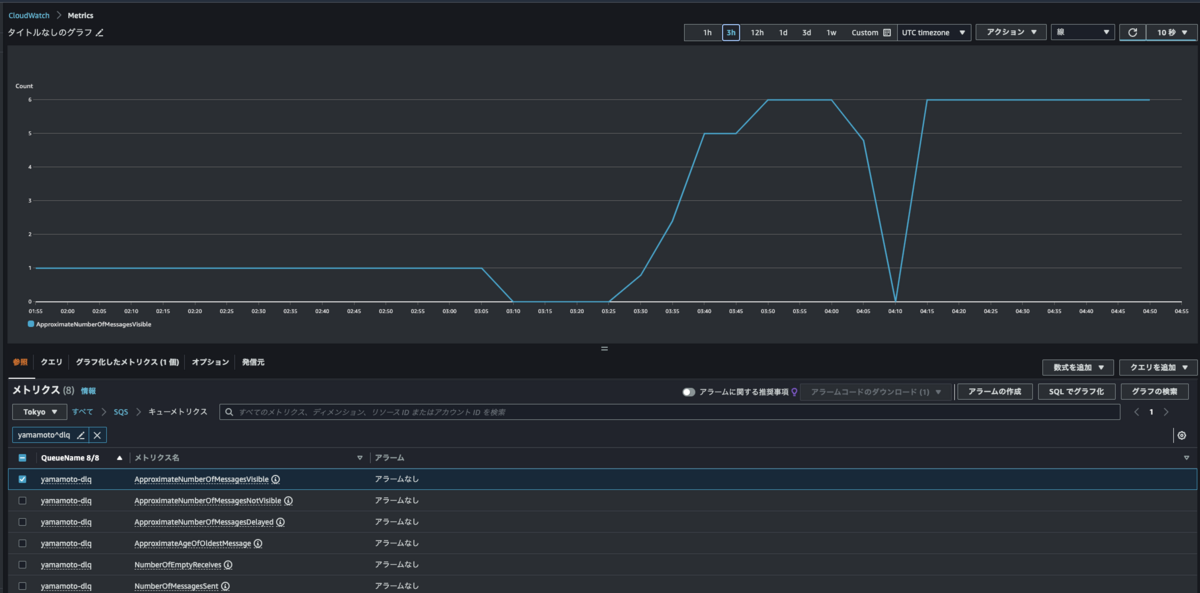Select the 1w time range
The image size is (1200, 593).
tap(831, 33)
